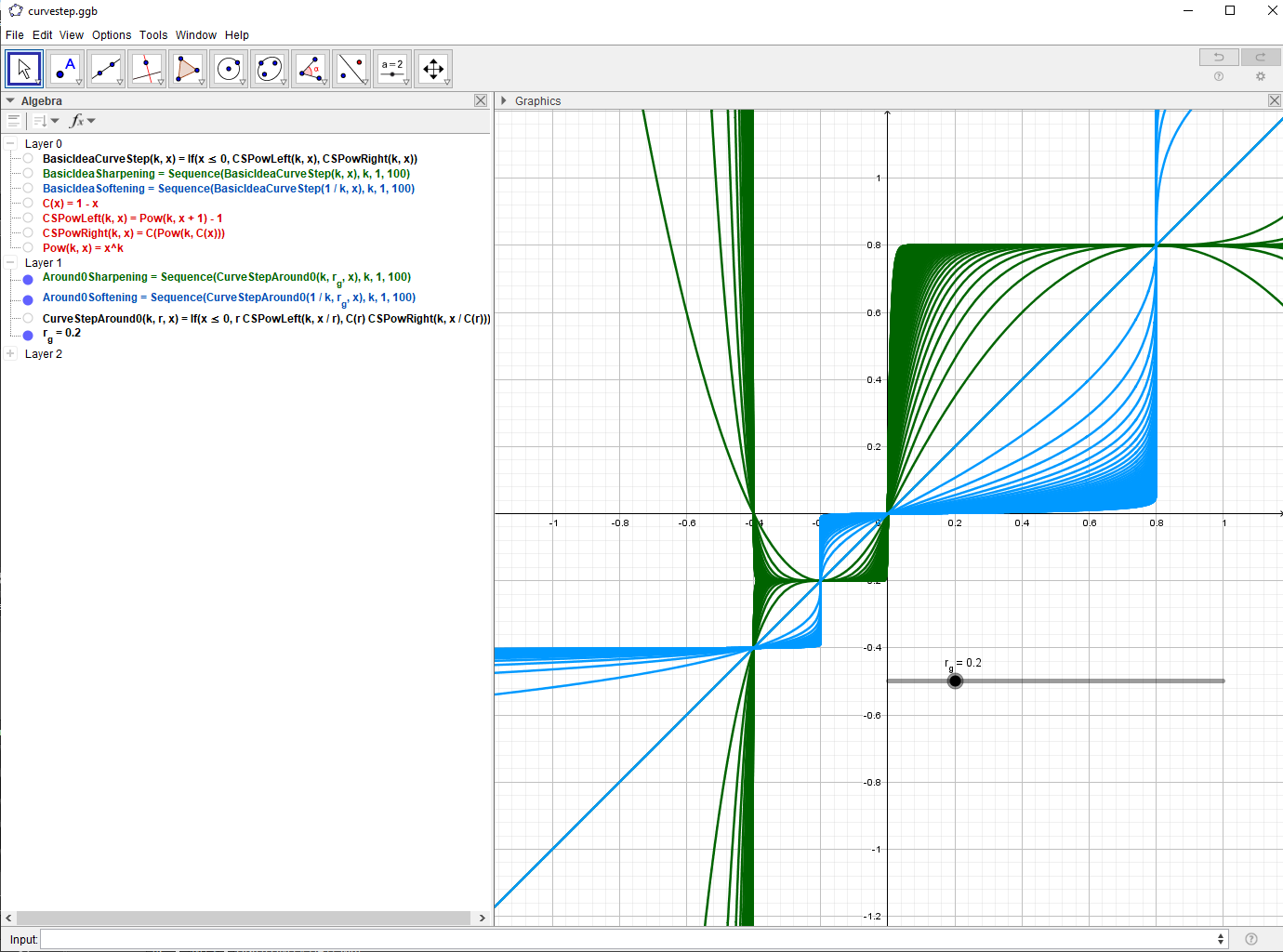1283x952 pixels.
Task: Select the Around0Softening definition text
Action: click(x=229, y=298)
